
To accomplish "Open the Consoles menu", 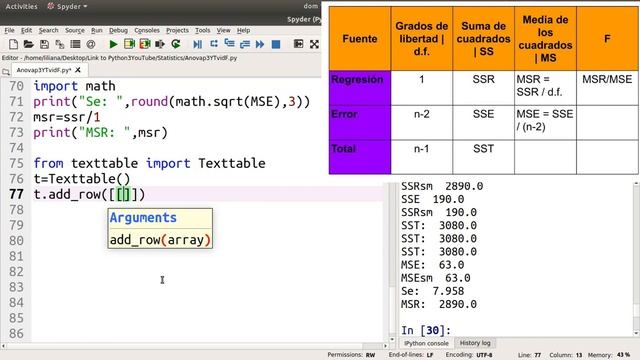I will [x=147, y=30].
